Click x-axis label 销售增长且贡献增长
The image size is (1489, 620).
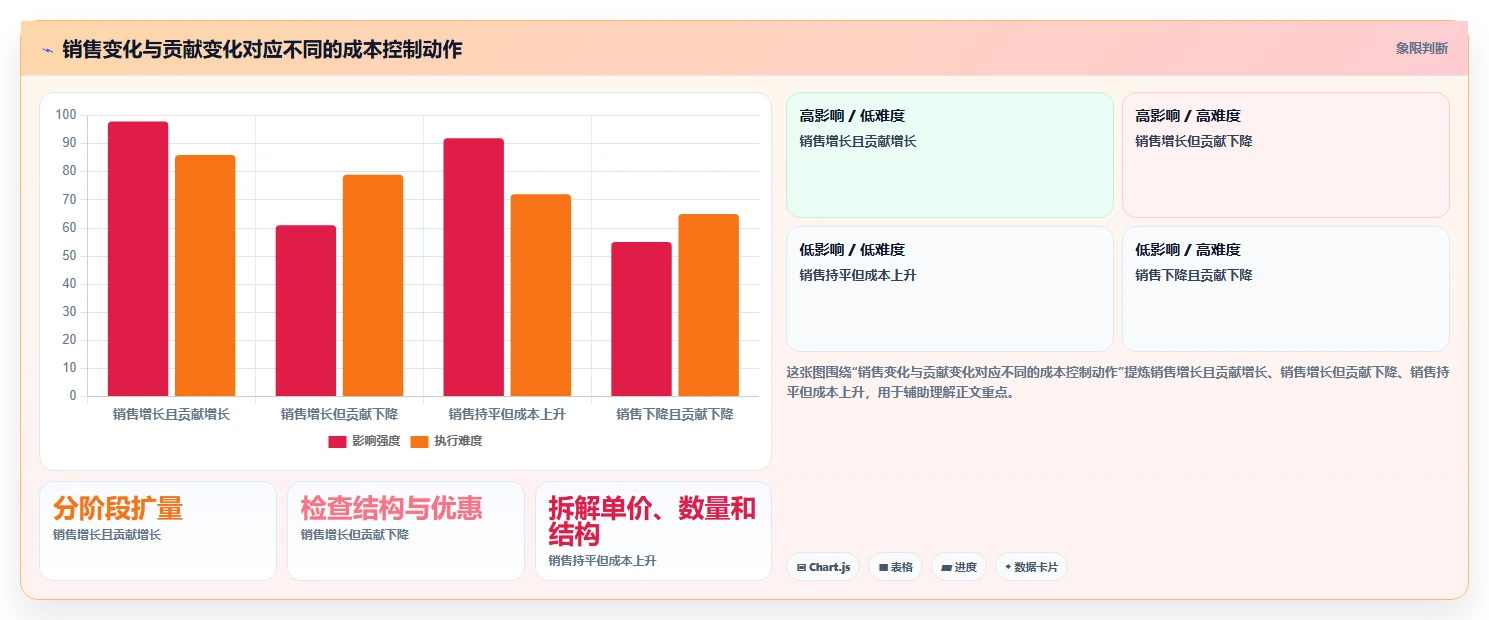(171, 414)
